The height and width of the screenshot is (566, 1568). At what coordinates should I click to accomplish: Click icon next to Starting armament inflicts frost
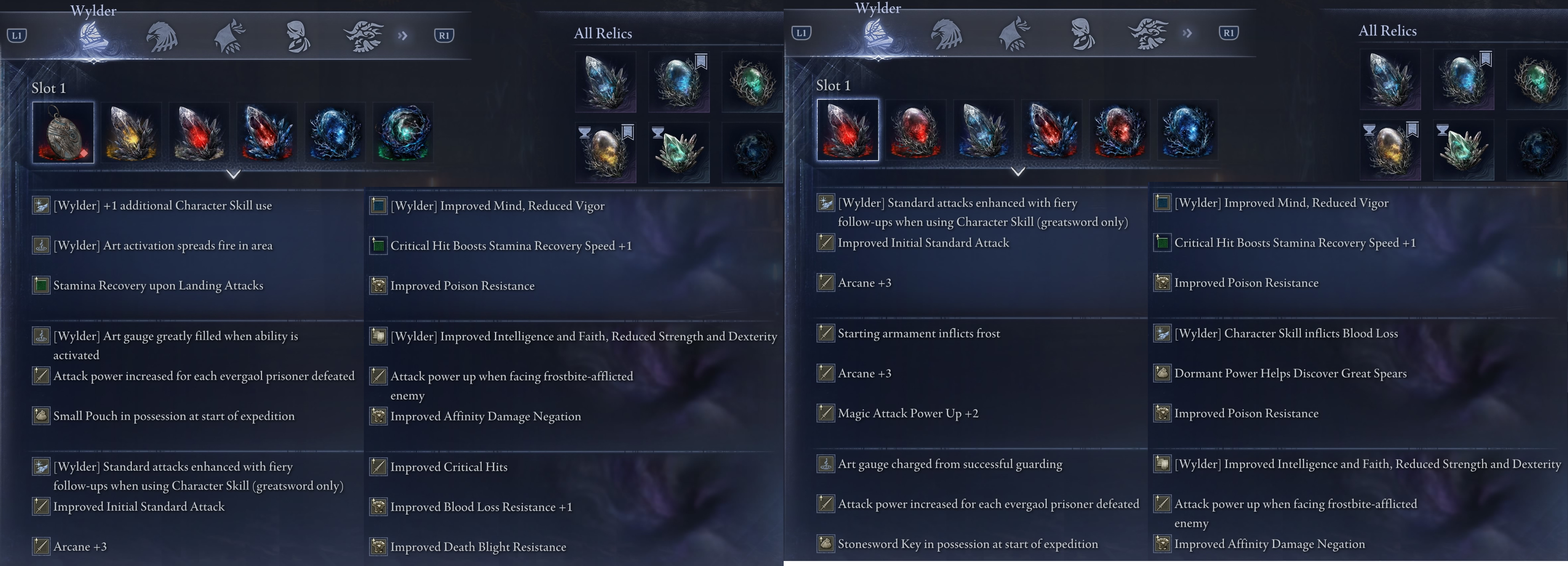point(825,333)
